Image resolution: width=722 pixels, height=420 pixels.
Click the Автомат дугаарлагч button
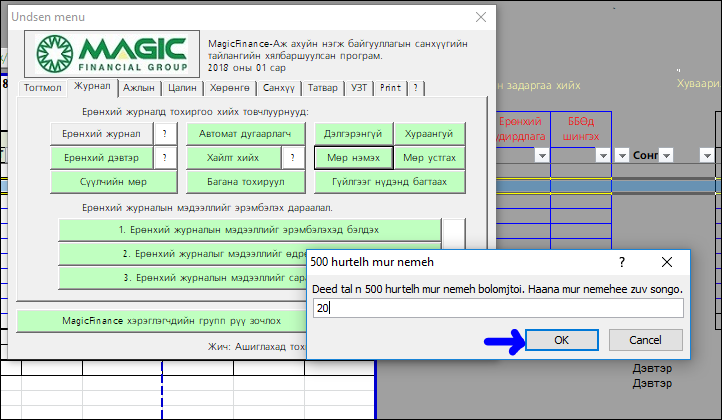(x=246, y=133)
